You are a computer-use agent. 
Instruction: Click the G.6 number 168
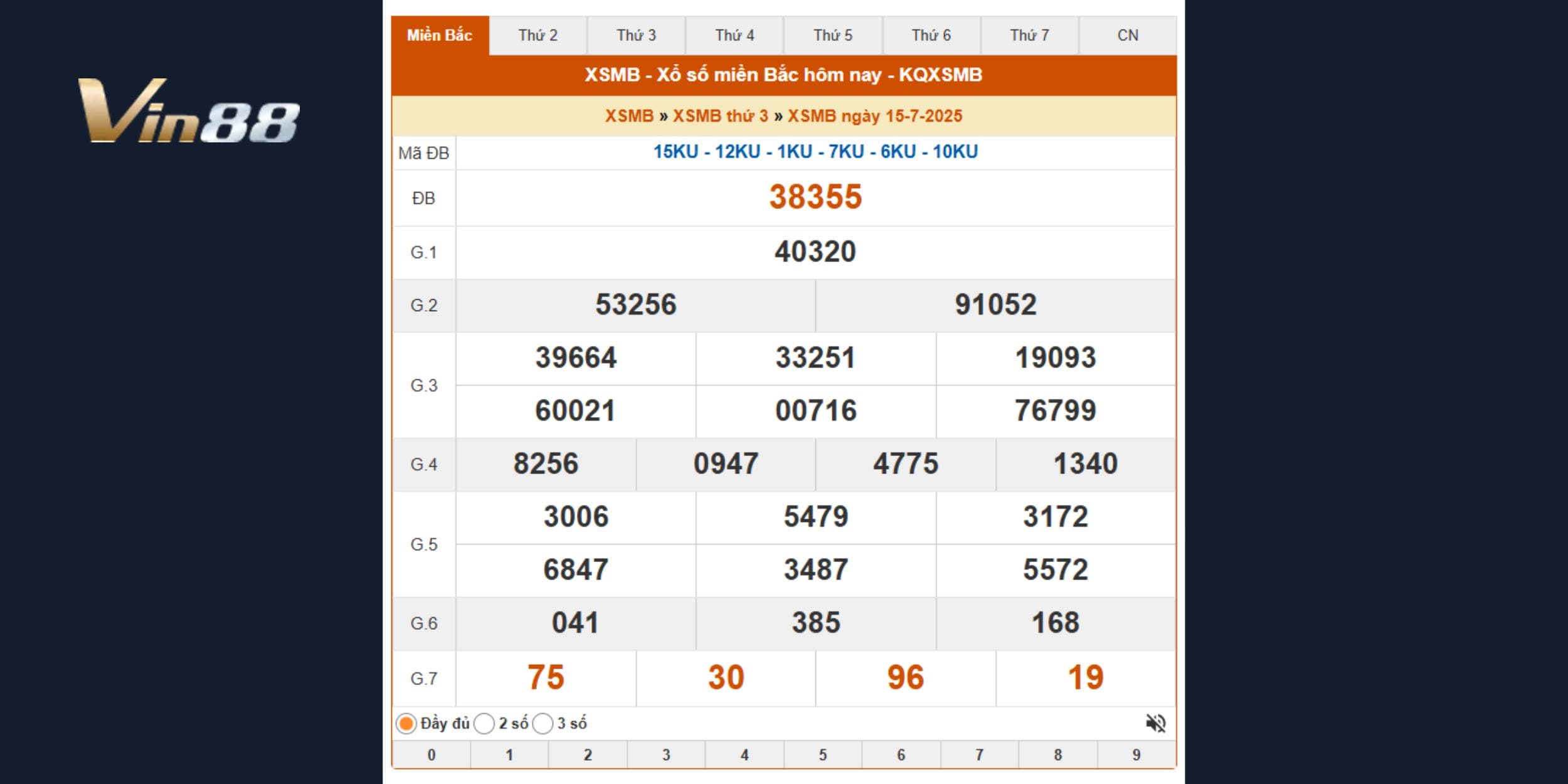(x=1056, y=623)
